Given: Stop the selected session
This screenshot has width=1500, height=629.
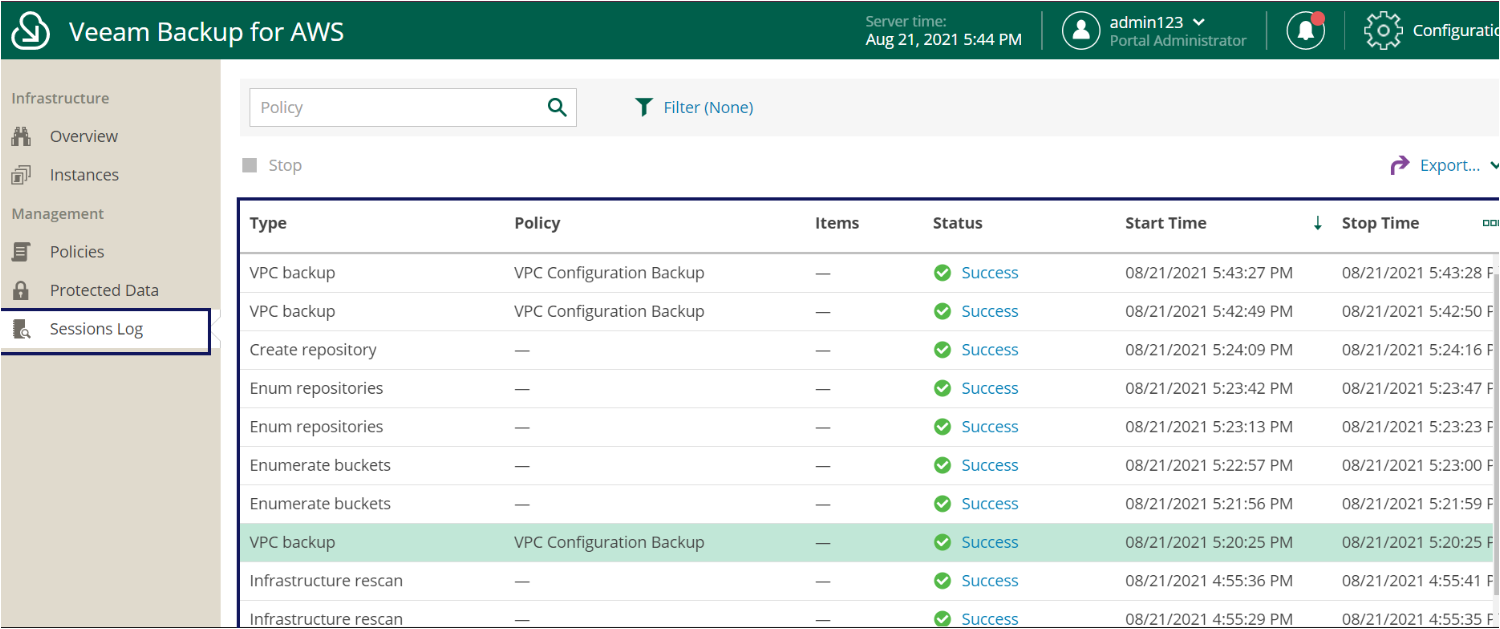Looking at the screenshot, I should coord(272,166).
